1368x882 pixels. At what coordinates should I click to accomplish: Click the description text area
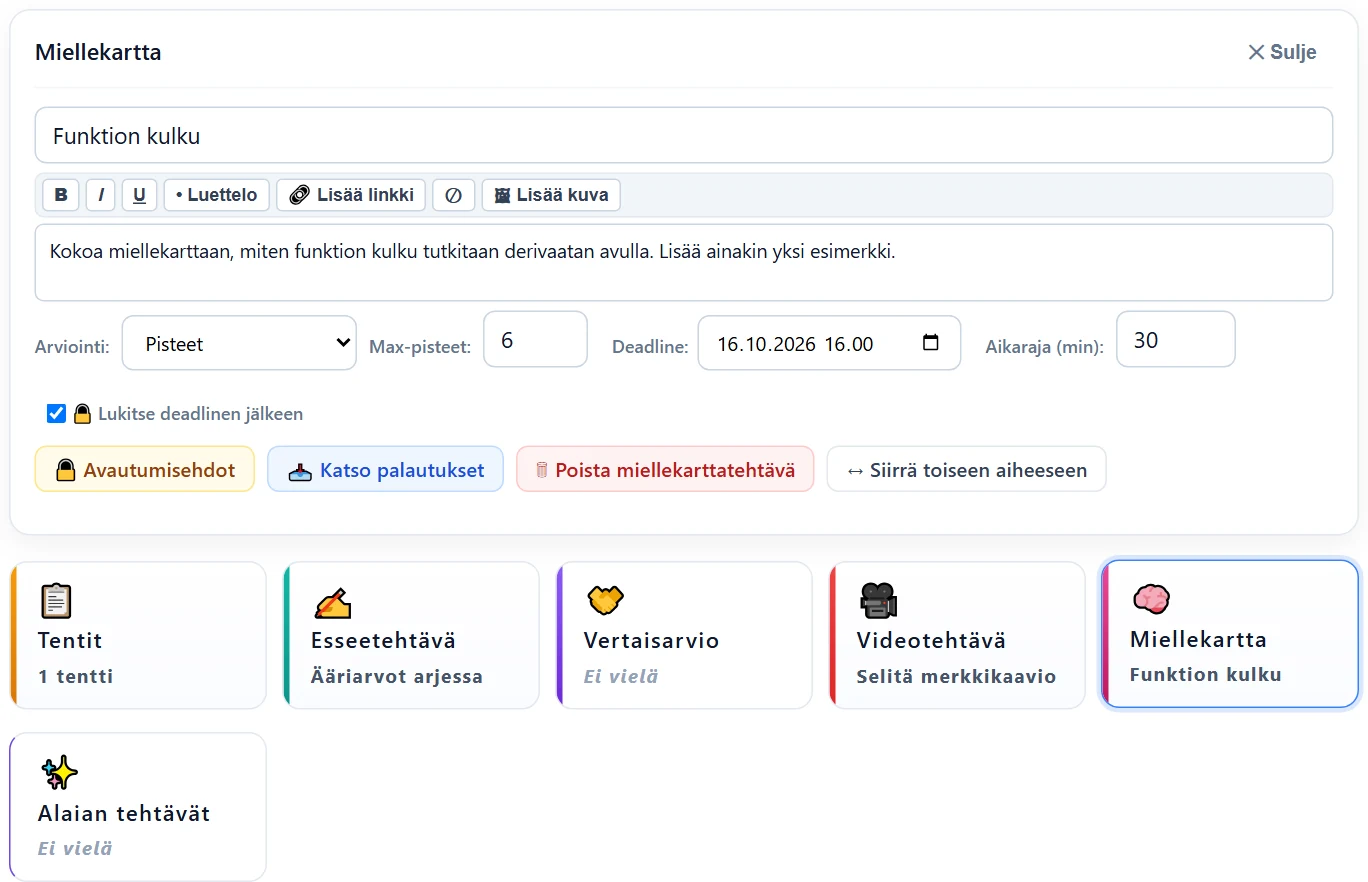click(x=684, y=262)
